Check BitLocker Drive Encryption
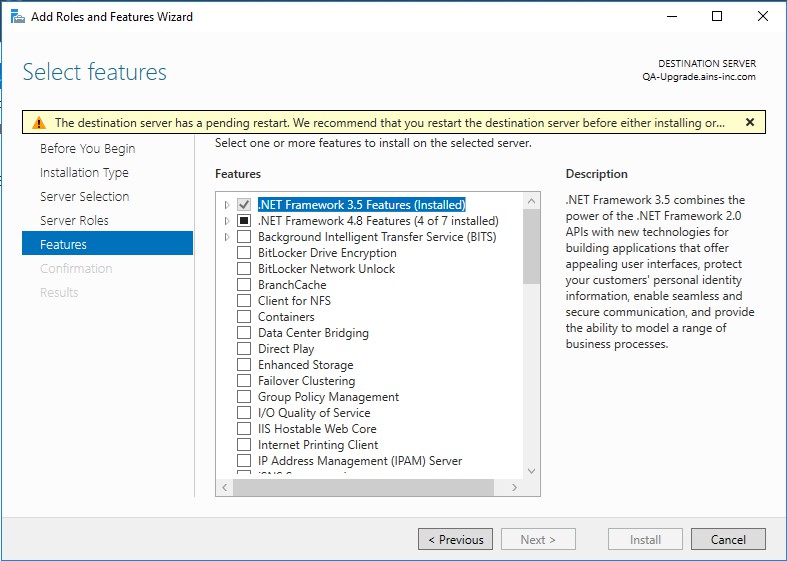The height and width of the screenshot is (561, 787). pyautogui.click(x=244, y=253)
